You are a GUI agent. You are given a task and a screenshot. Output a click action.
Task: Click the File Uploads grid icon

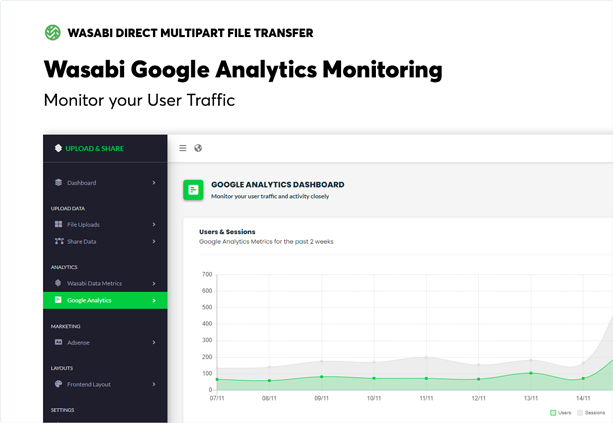point(58,224)
